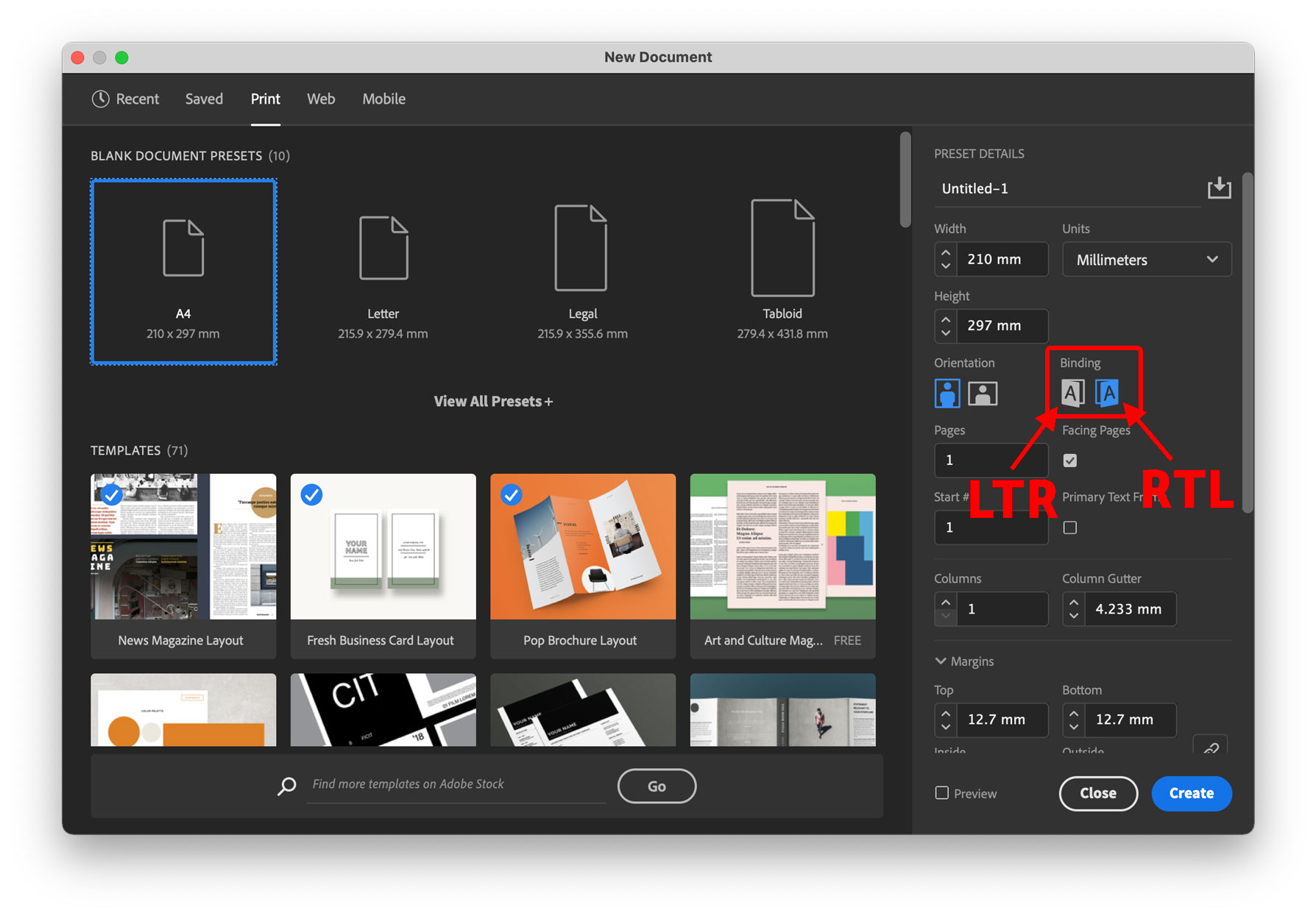
Task: Enable the Primary Text Frame checkbox
Action: tap(1070, 527)
